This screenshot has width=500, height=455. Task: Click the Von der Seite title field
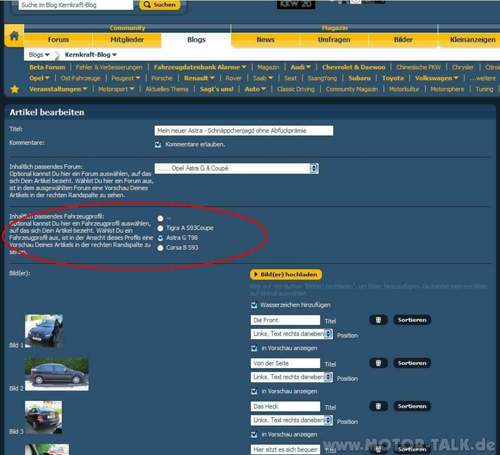coord(285,363)
